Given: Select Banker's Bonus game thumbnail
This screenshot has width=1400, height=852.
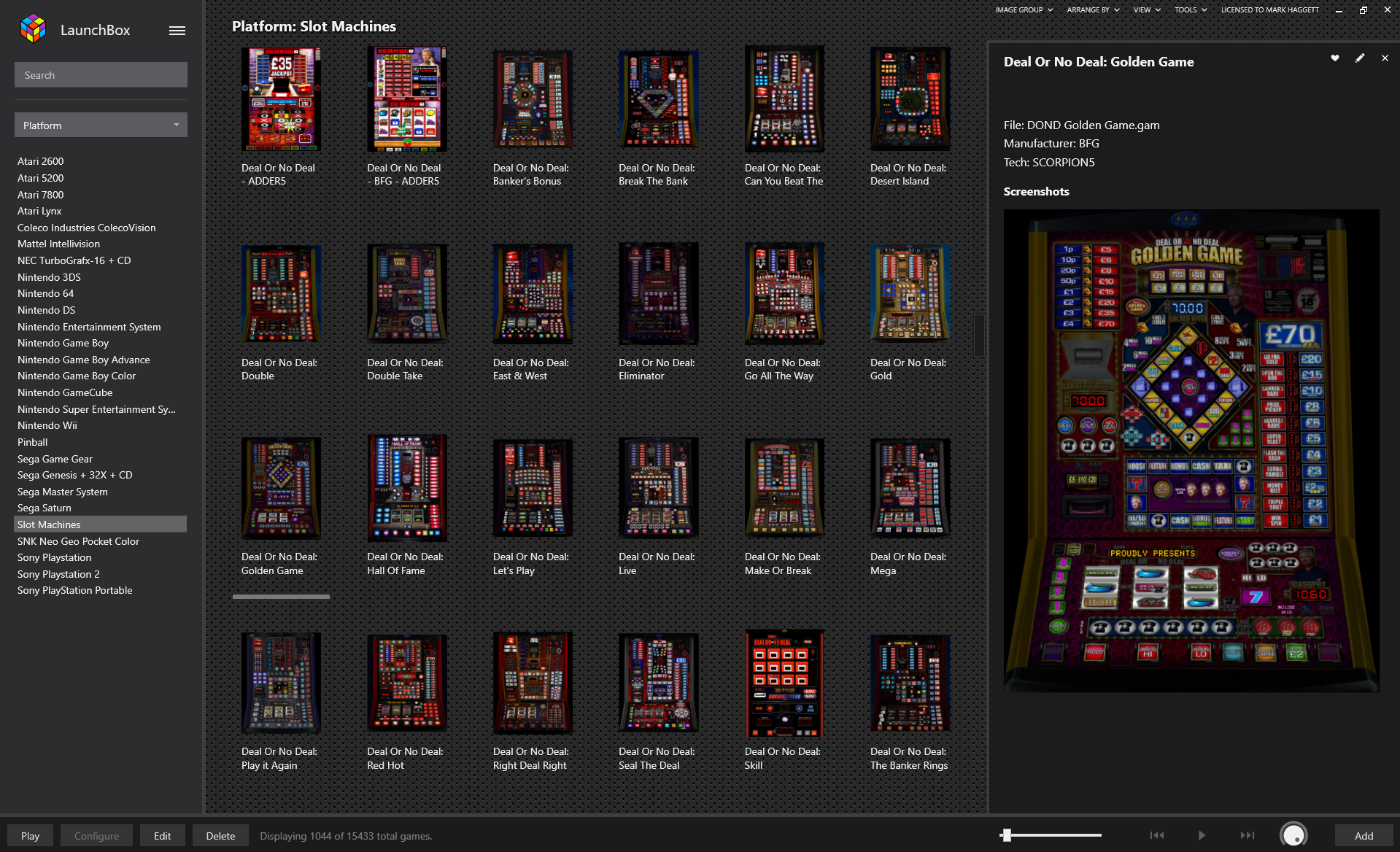Looking at the screenshot, I should 533,99.
